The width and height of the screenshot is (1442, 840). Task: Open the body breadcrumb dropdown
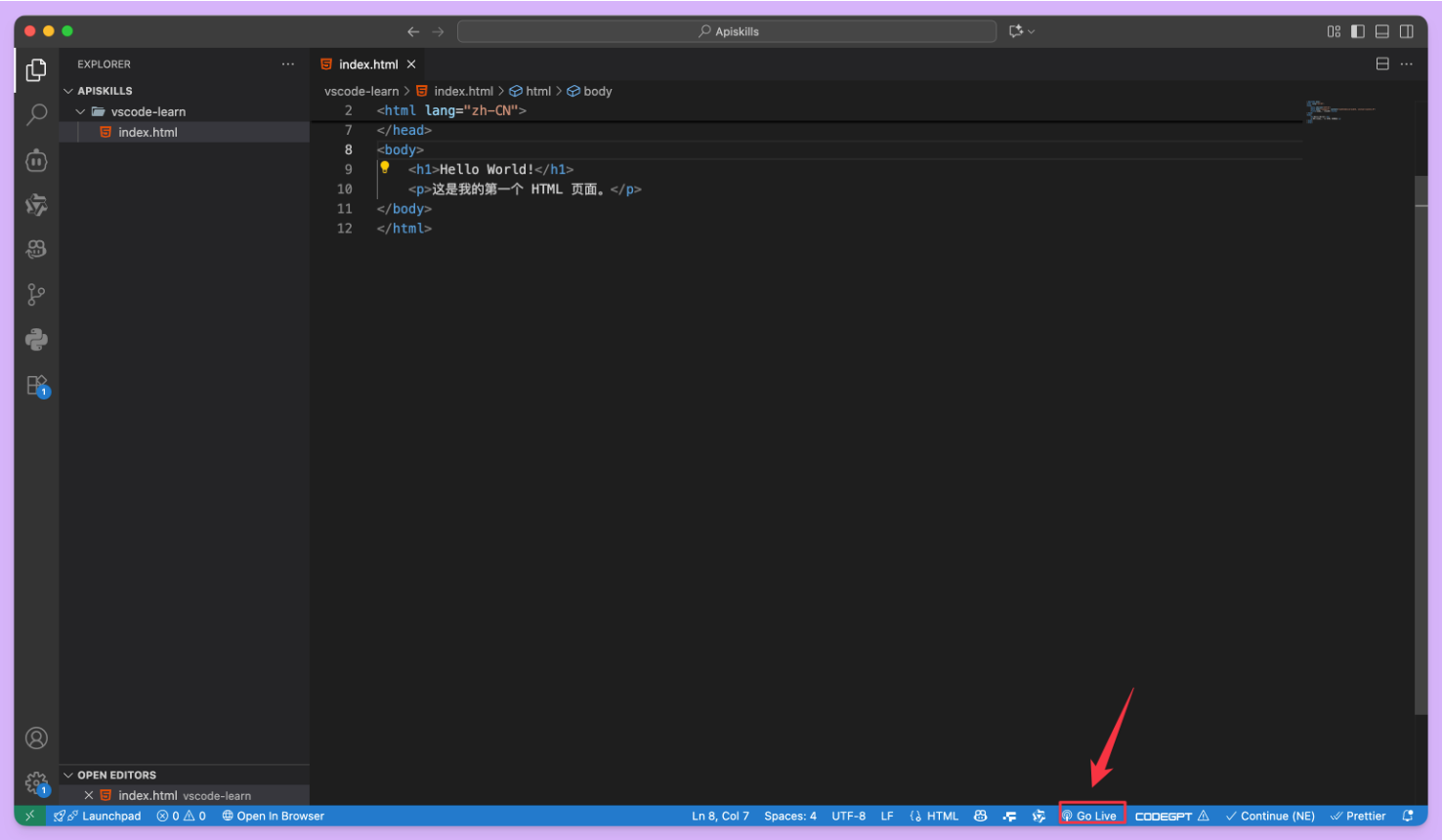(x=596, y=91)
